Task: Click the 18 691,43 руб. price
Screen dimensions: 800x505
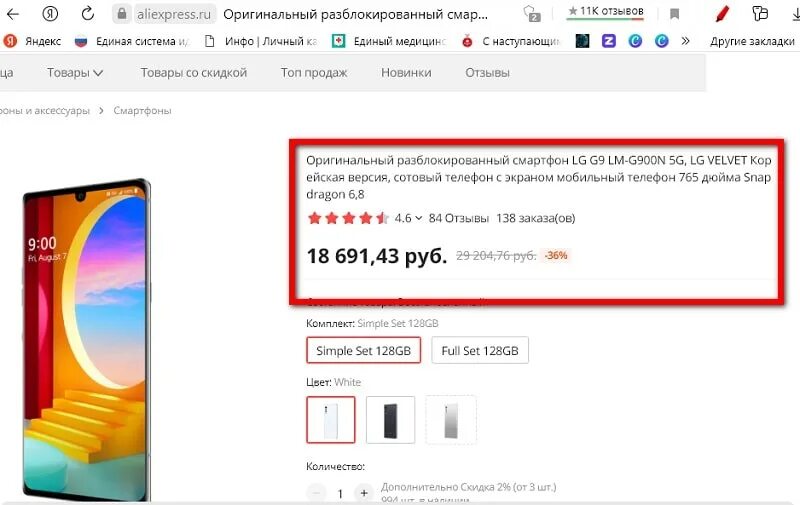Action: (377, 256)
